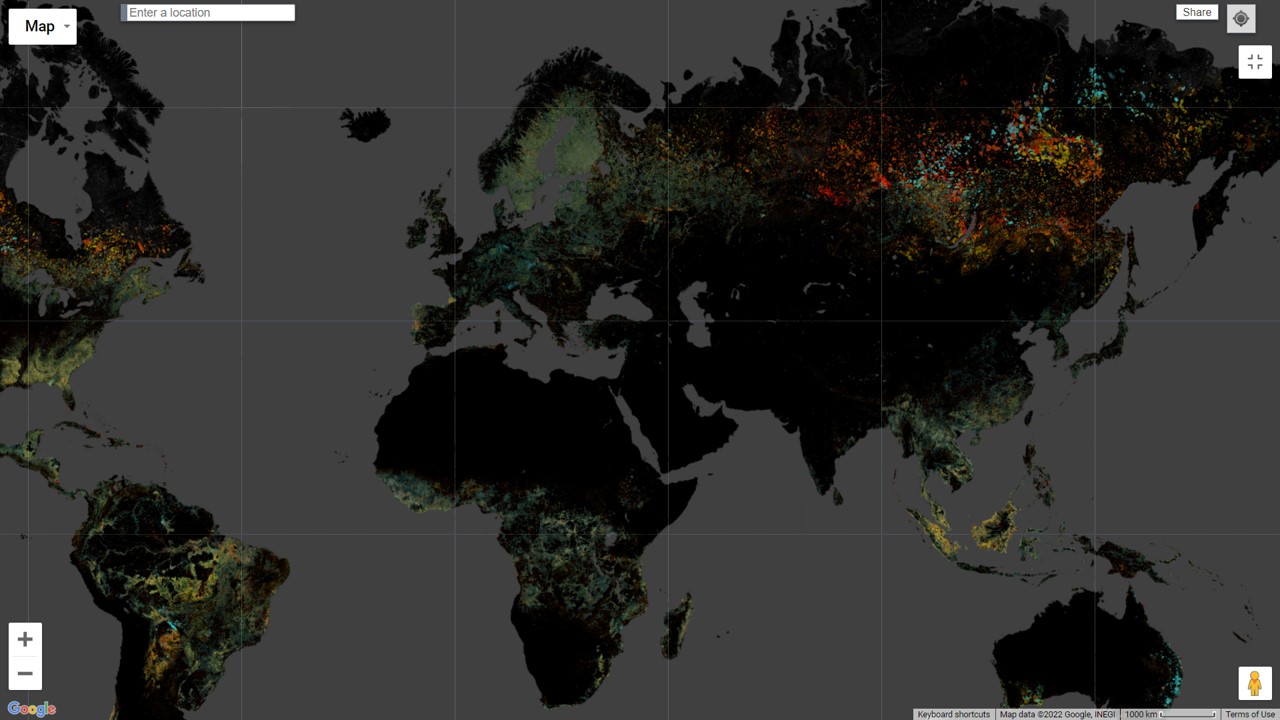
Task: Click the arrow beside the Map label
Action: tap(67, 27)
